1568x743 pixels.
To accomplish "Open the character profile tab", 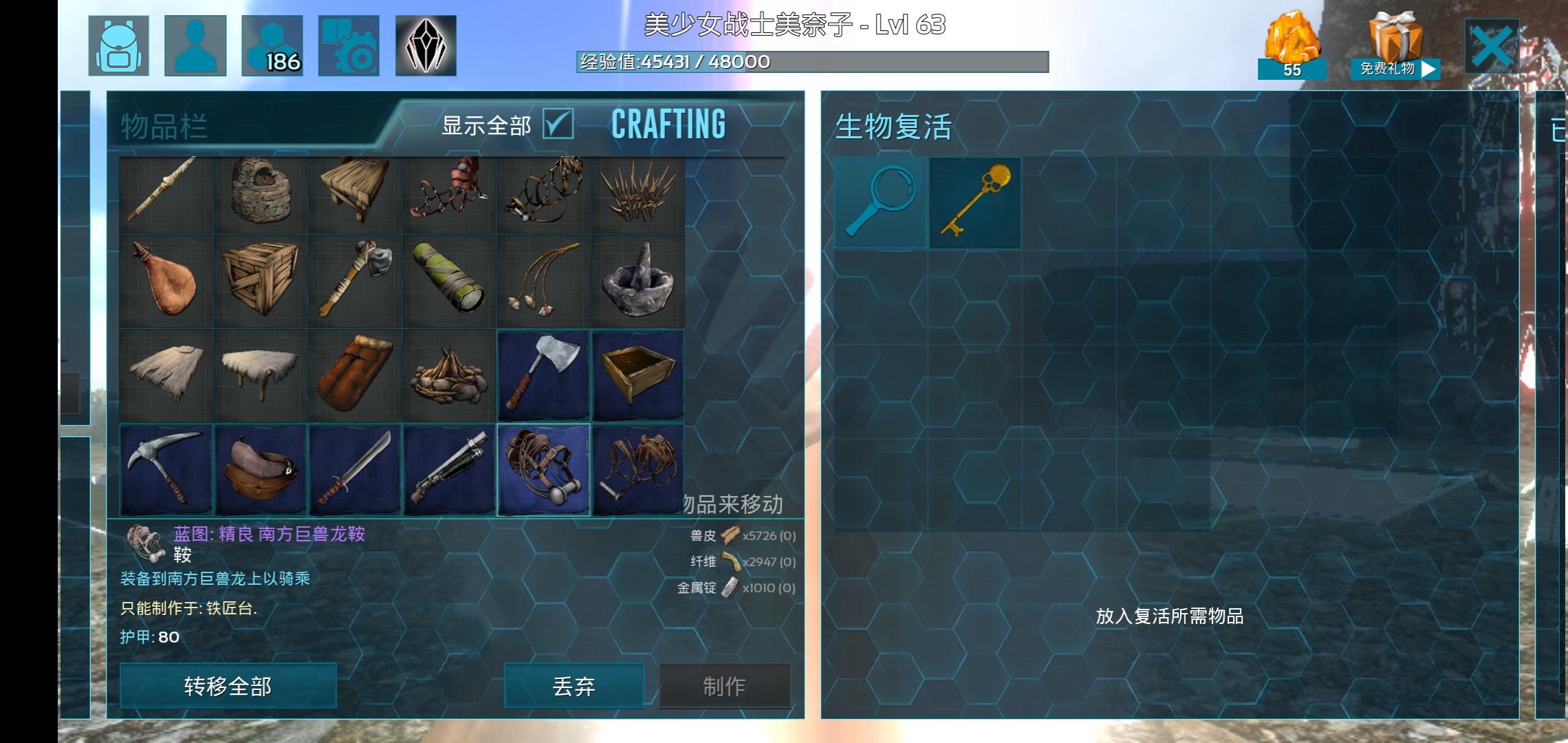I will pyautogui.click(x=195, y=45).
